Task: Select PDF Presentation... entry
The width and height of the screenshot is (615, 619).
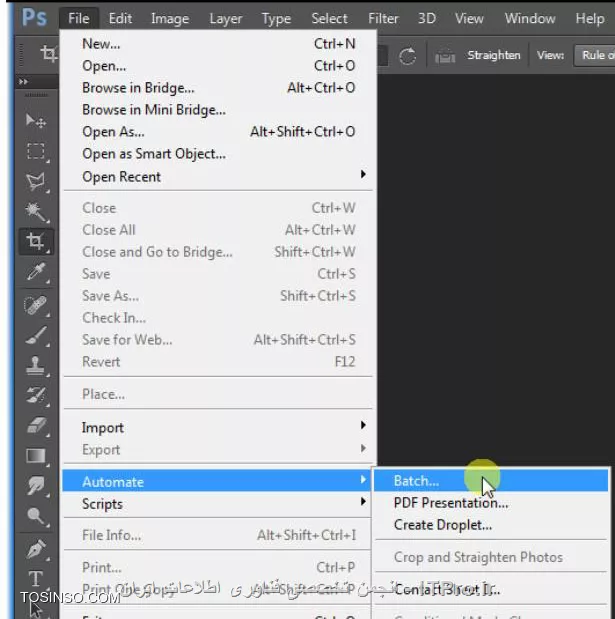Action: click(x=490, y=503)
